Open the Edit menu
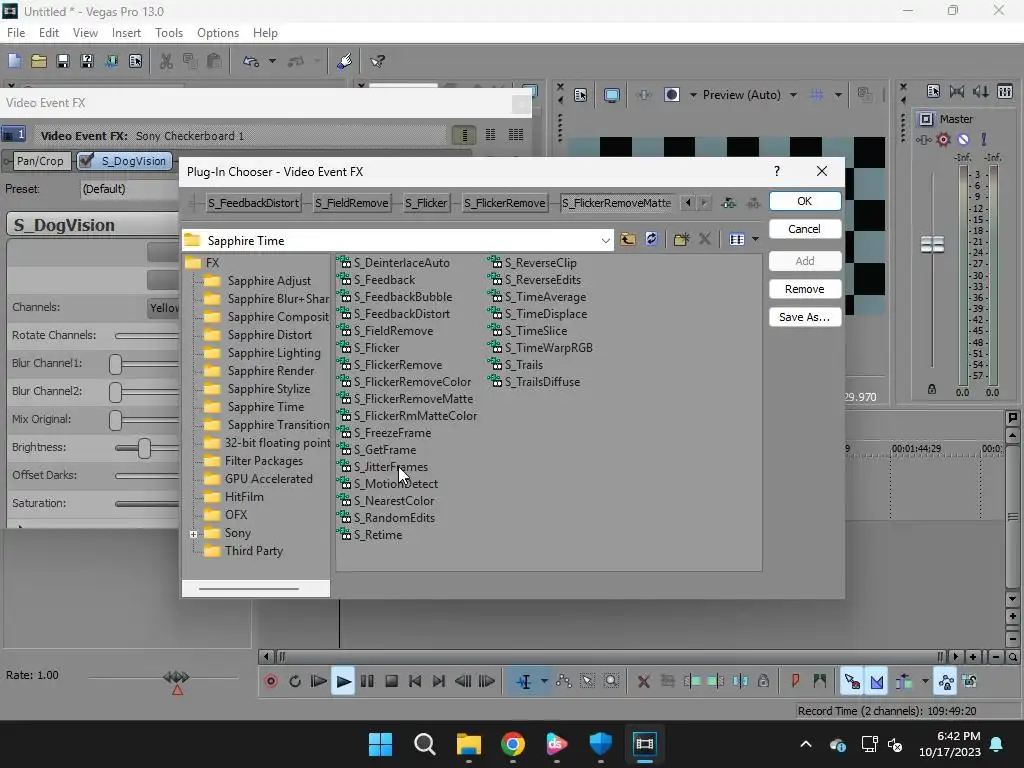This screenshot has height=768, width=1024. coord(48,33)
